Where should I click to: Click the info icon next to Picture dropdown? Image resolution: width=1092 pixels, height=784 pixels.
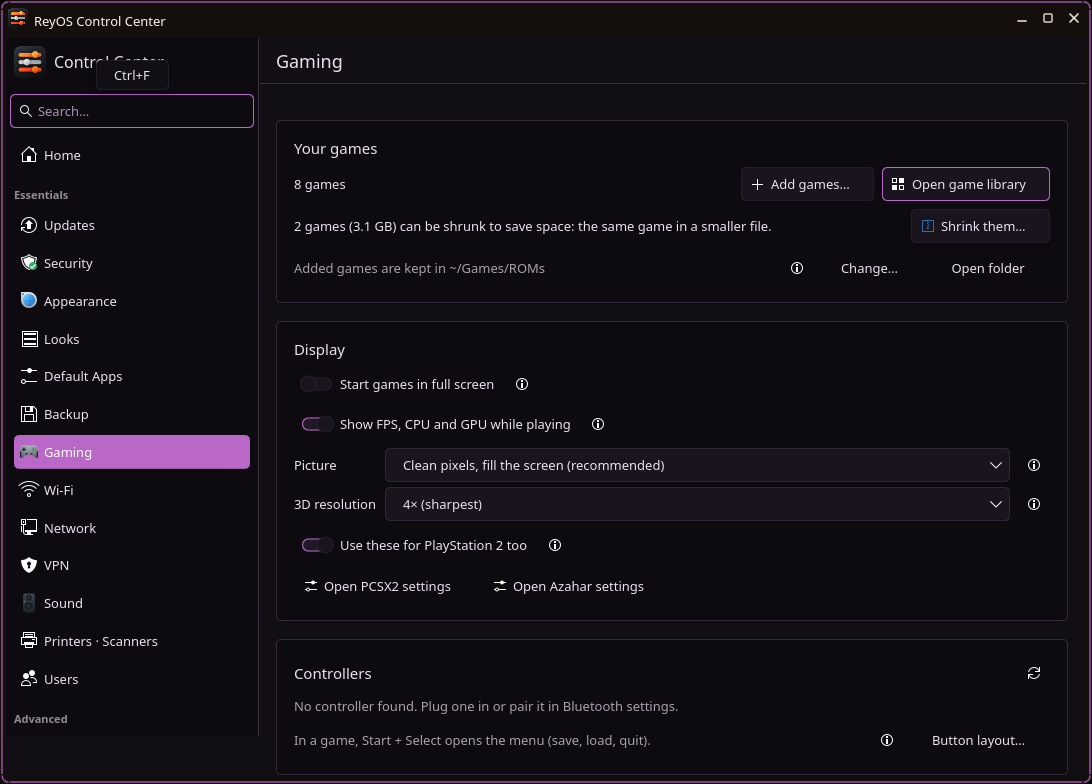1034,465
